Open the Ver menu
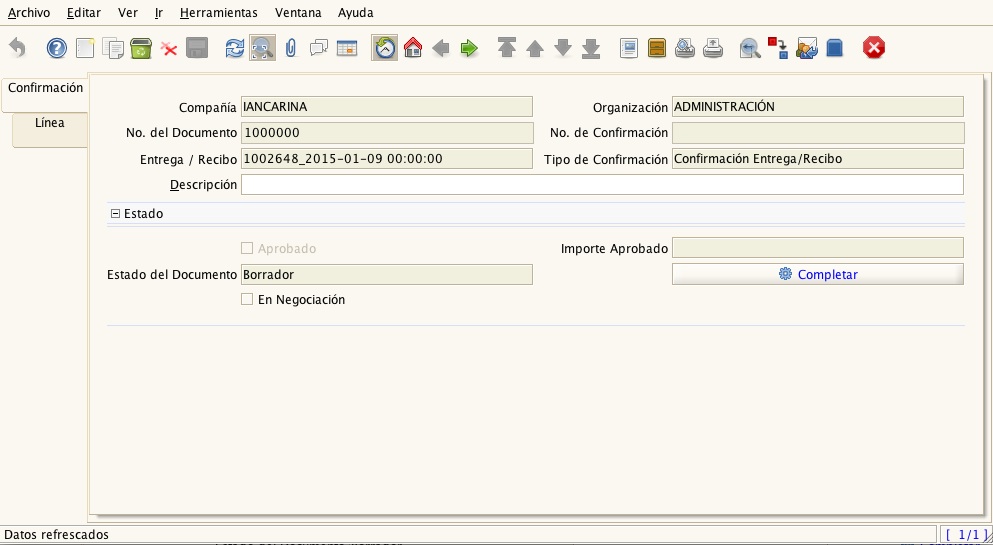 tap(128, 13)
